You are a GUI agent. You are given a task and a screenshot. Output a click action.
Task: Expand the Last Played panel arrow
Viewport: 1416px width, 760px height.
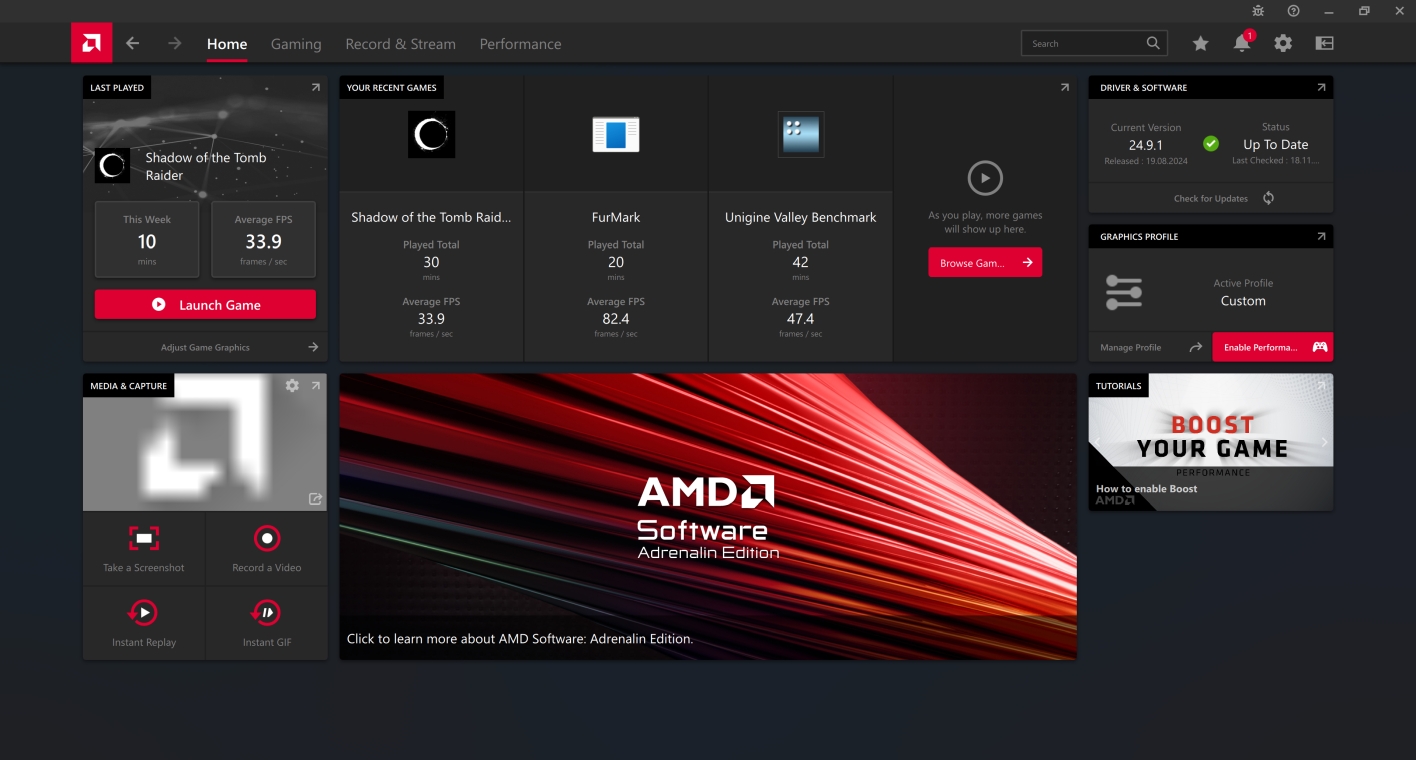pyautogui.click(x=315, y=88)
